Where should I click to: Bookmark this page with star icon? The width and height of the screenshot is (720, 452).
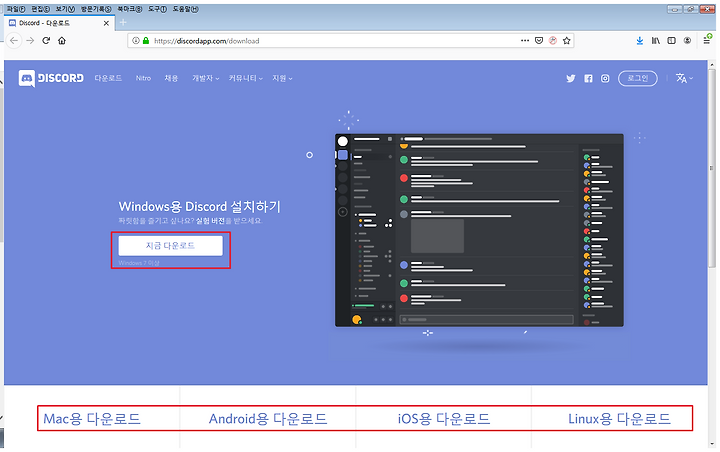pos(567,40)
